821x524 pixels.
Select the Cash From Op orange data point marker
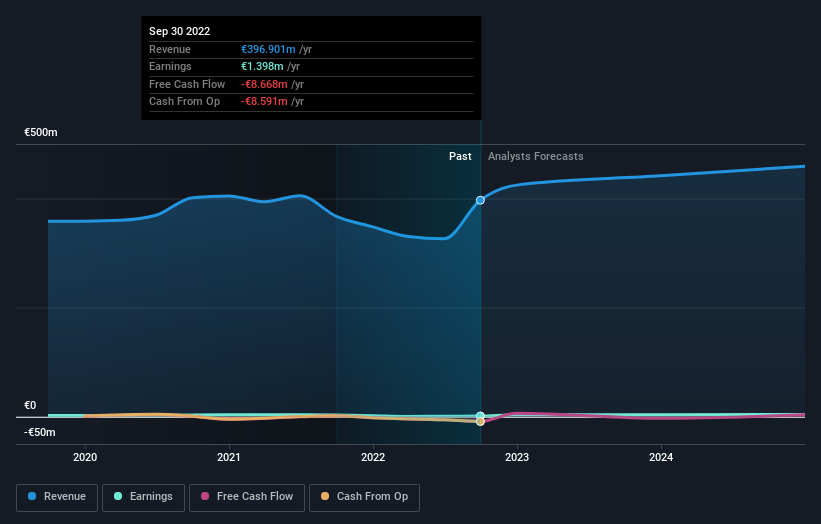coord(480,421)
